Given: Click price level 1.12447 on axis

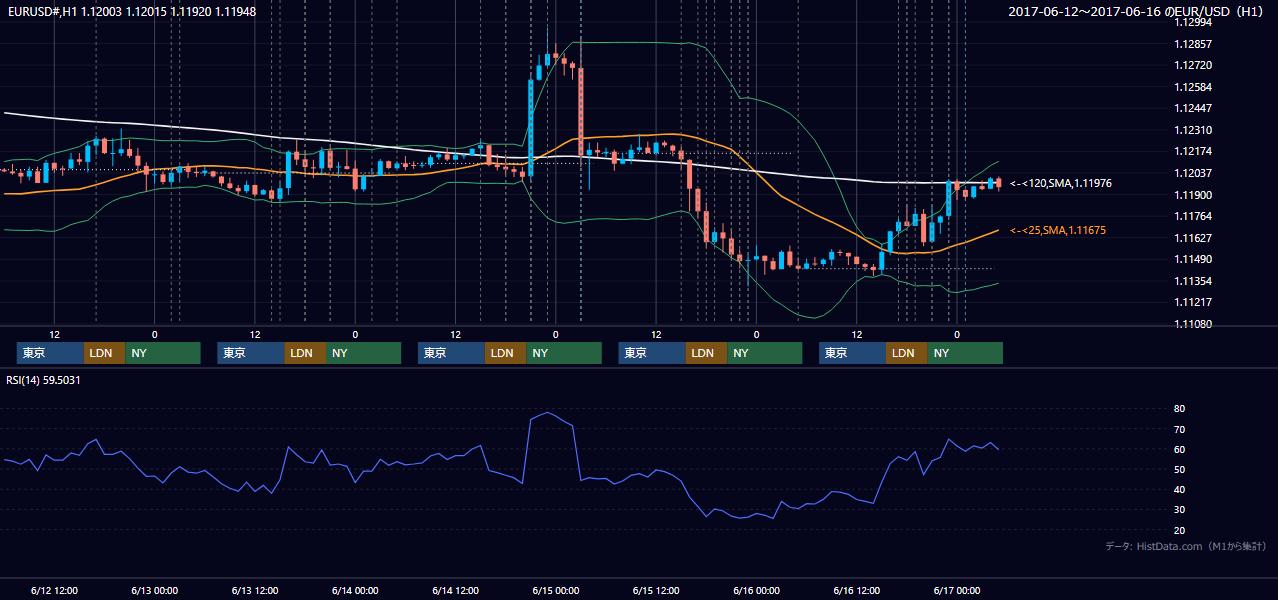Looking at the screenshot, I should point(1193,108).
